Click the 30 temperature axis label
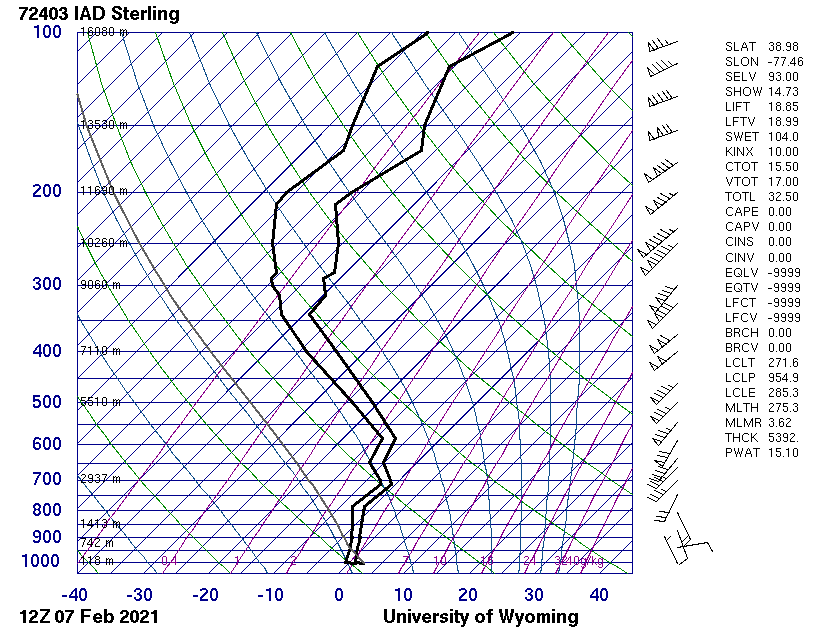 tap(533, 595)
